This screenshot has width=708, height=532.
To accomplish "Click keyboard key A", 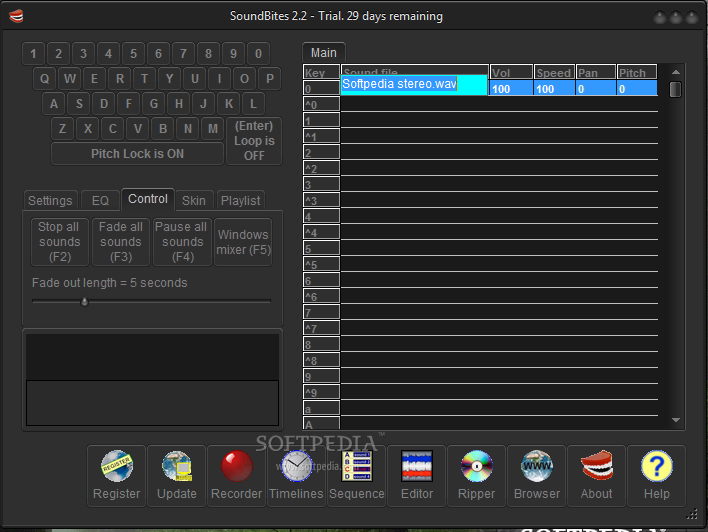I will point(54,104).
